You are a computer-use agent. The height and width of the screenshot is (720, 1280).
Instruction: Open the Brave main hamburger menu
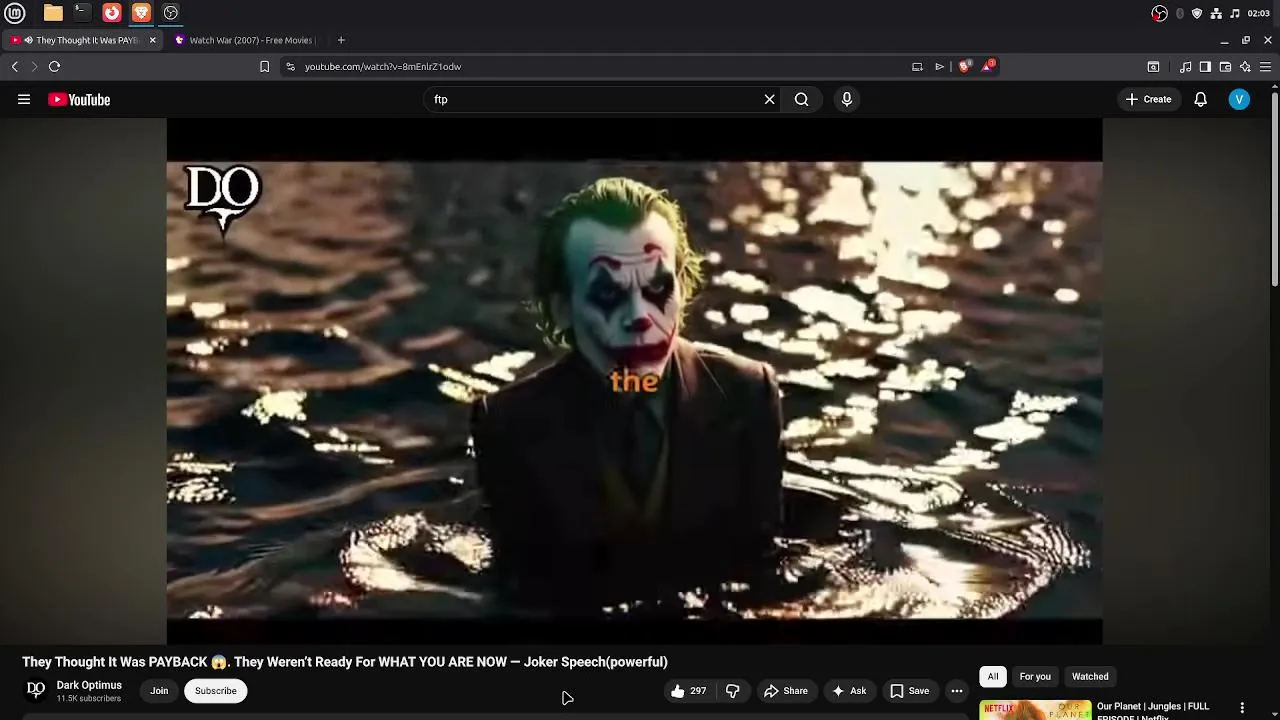click(x=1265, y=67)
